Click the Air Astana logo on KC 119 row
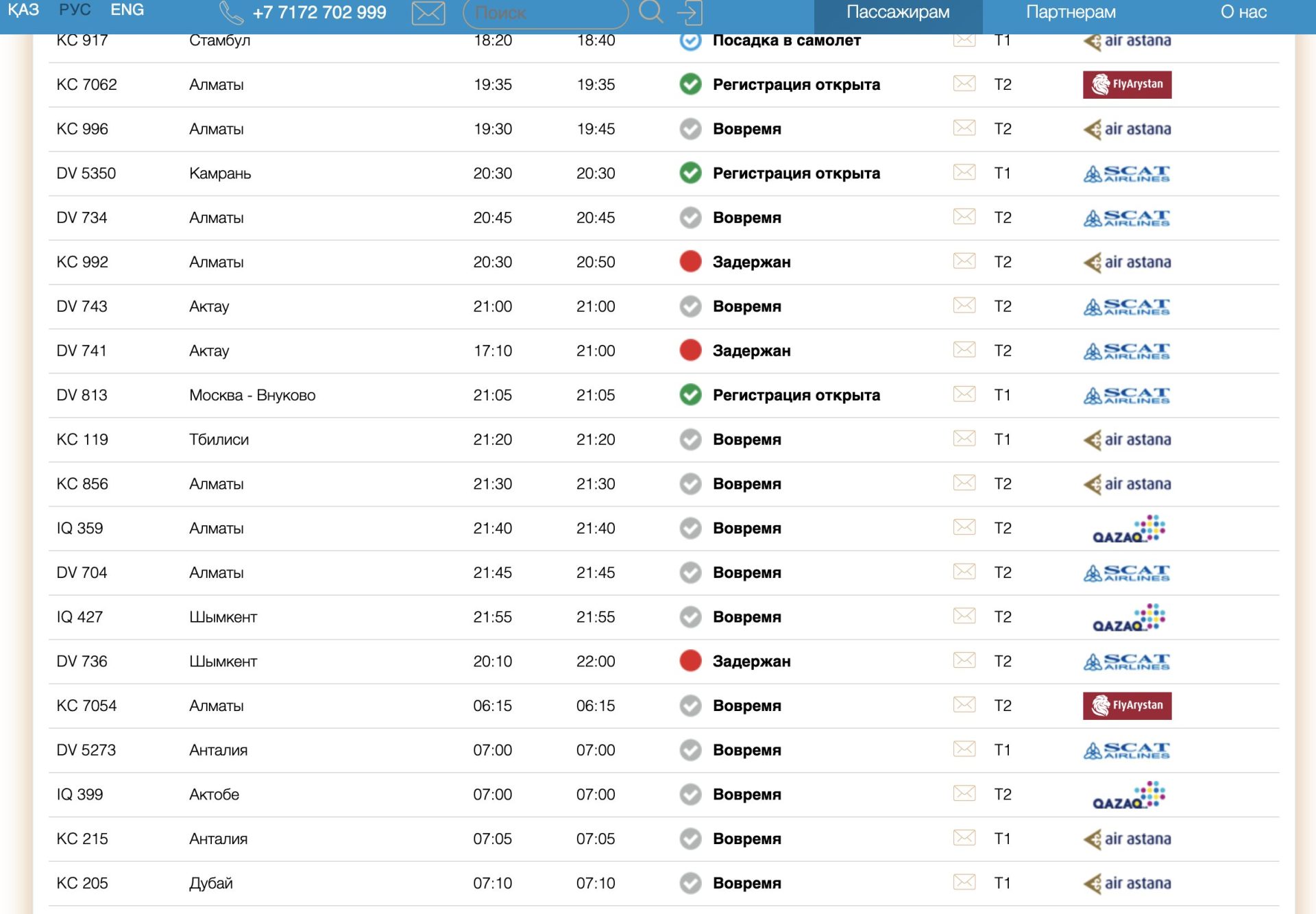Image resolution: width=1316 pixels, height=914 pixels. [x=1127, y=440]
